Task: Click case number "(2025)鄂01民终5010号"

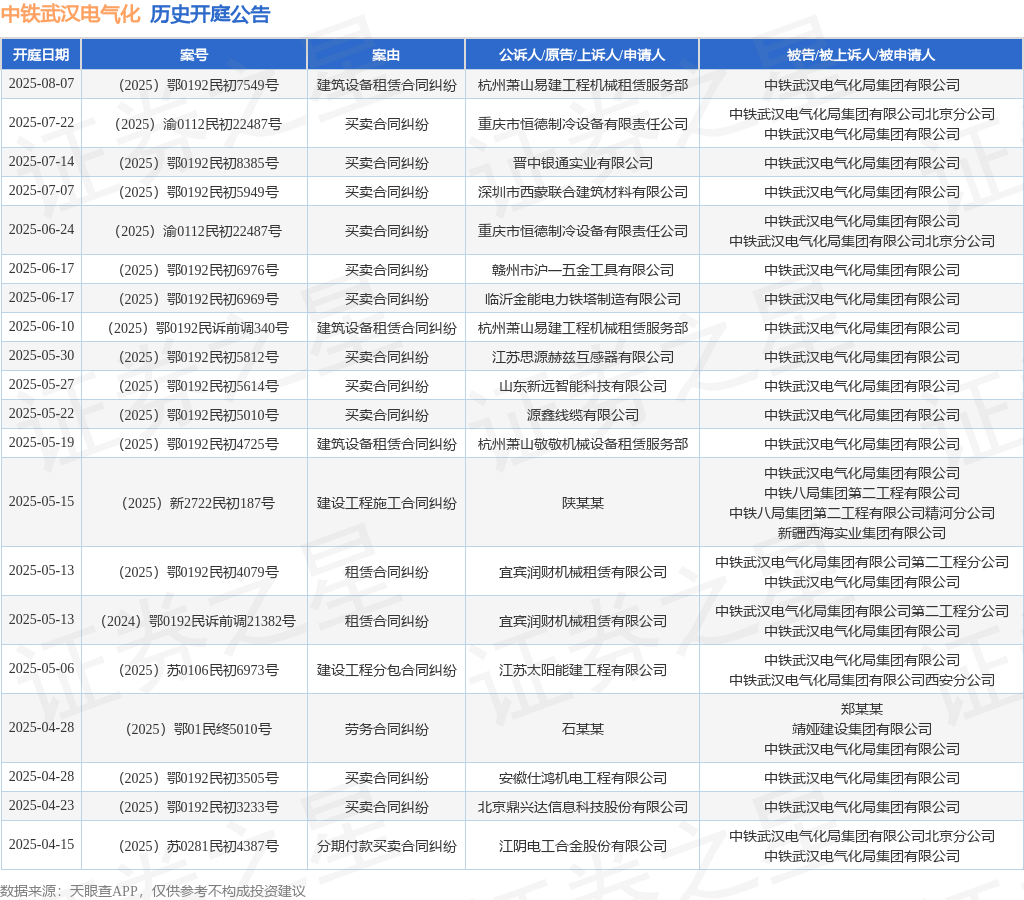Action: [199, 730]
